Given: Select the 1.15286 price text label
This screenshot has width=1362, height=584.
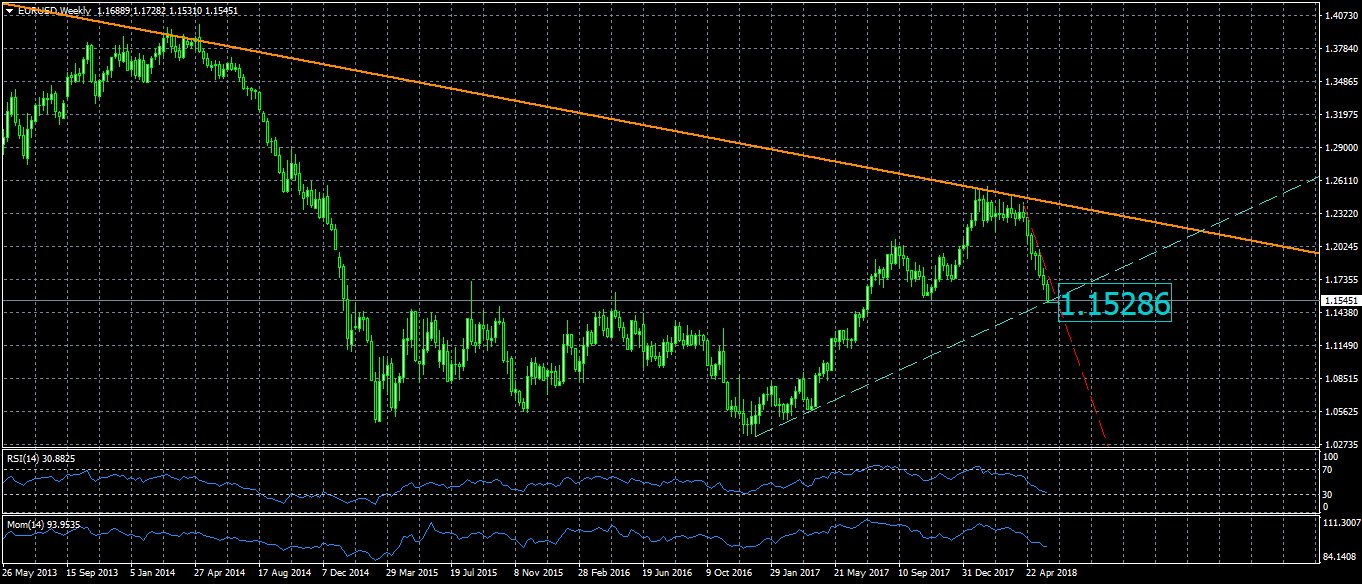Looking at the screenshot, I should click(1114, 305).
